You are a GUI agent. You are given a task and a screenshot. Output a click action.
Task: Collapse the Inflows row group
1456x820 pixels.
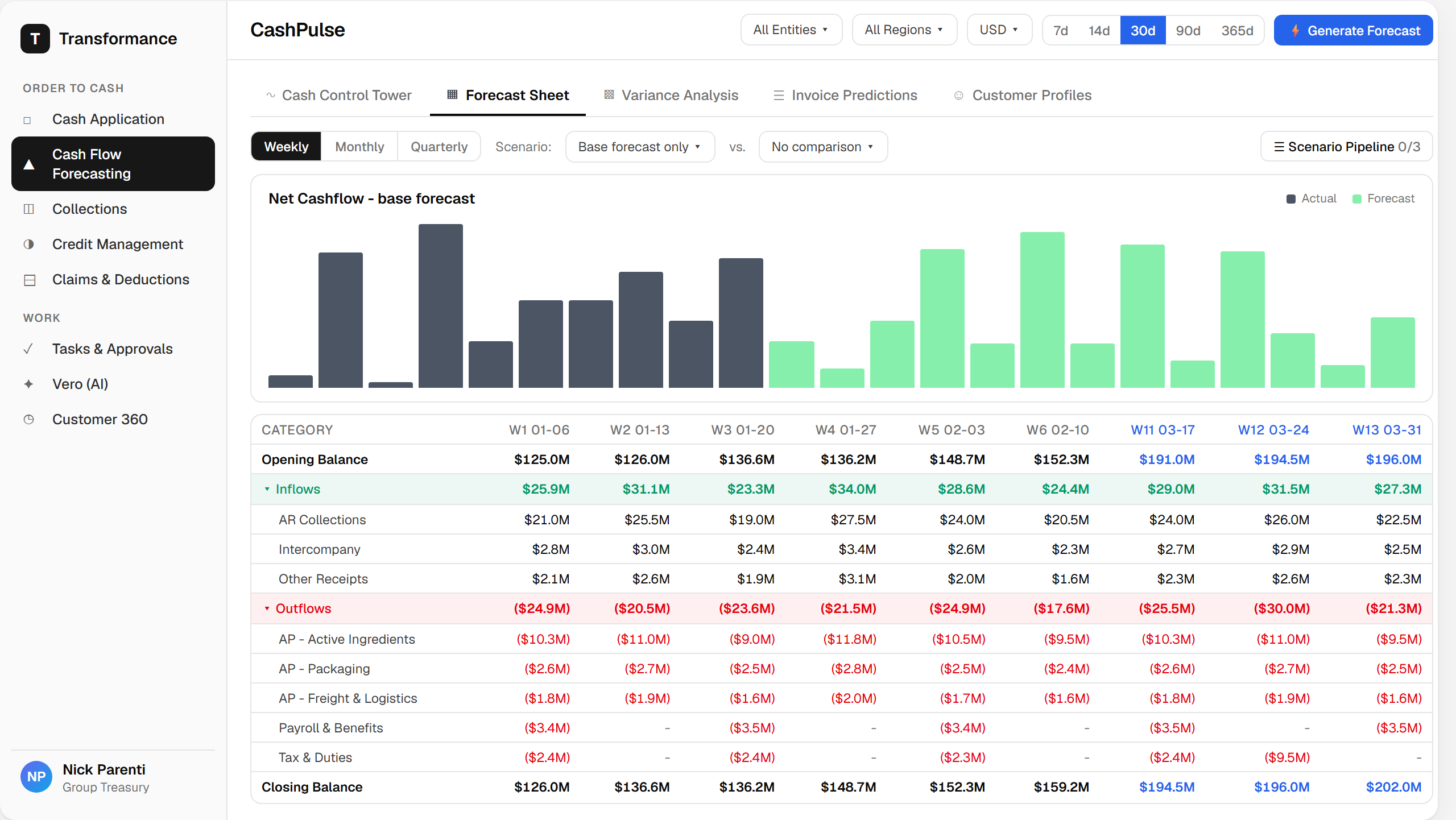coord(267,490)
